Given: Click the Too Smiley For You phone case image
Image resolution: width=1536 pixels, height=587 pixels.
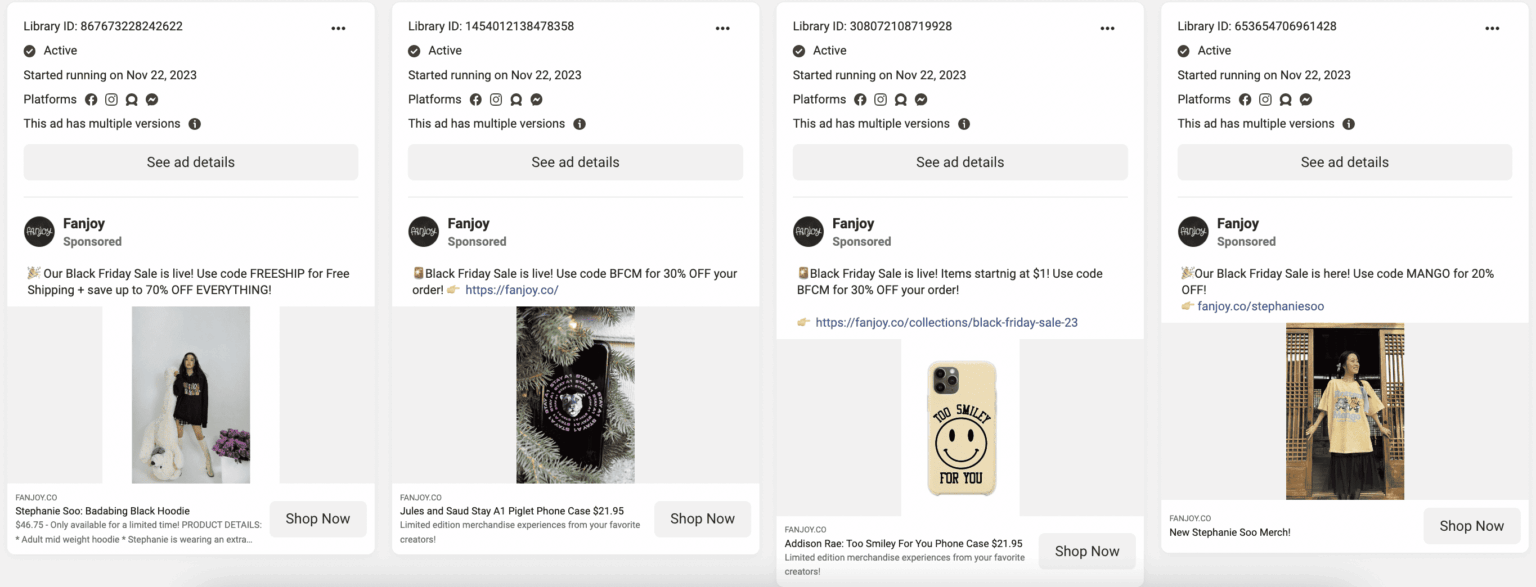Looking at the screenshot, I should point(960,427).
